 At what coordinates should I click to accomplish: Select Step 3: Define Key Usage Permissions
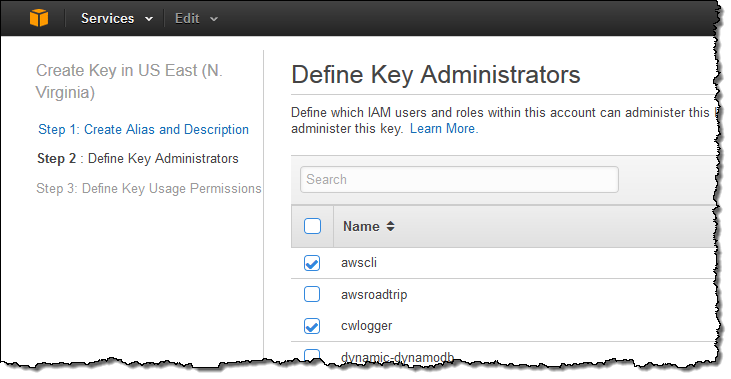pyautogui.click(x=149, y=188)
